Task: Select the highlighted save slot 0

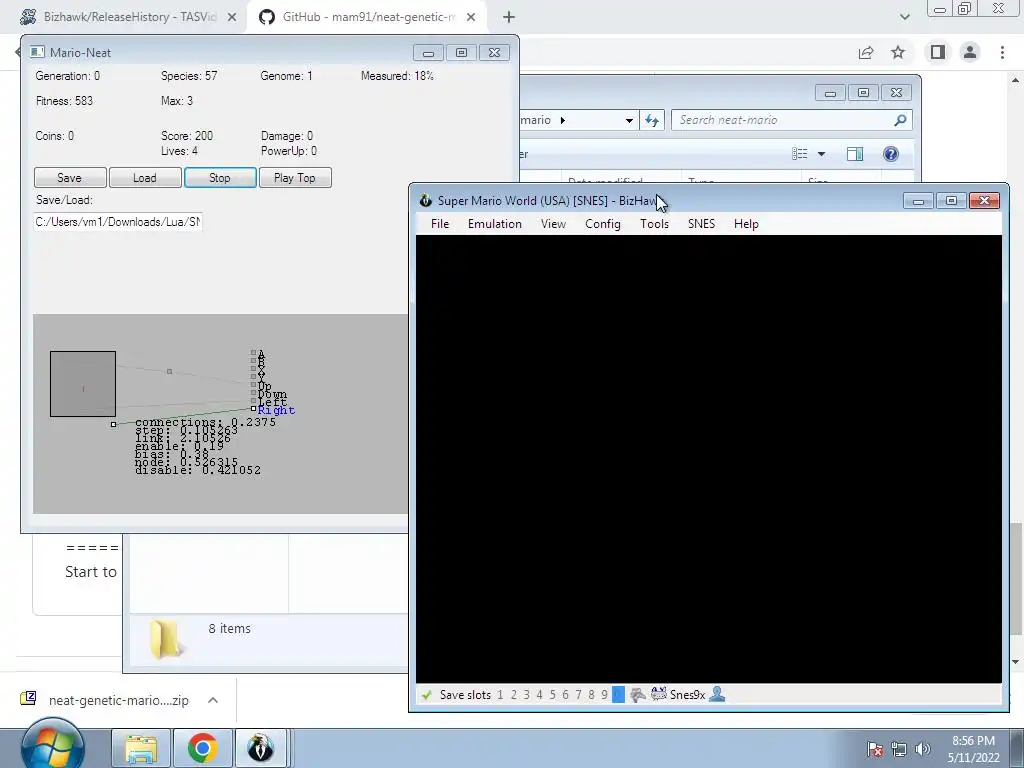Action: (618, 695)
